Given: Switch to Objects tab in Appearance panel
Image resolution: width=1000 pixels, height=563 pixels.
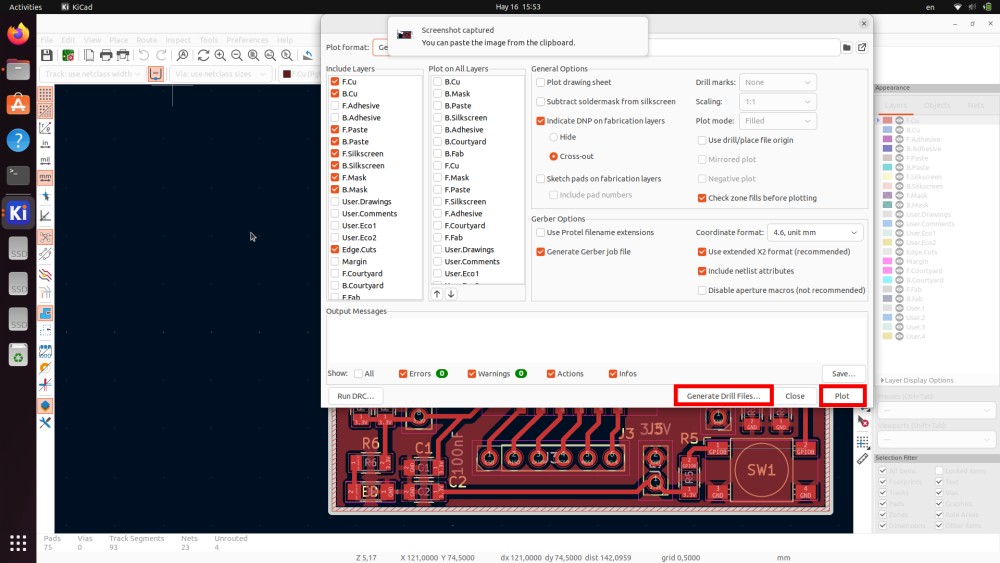Looking at the screenshot, I should [x=937, y=105].
